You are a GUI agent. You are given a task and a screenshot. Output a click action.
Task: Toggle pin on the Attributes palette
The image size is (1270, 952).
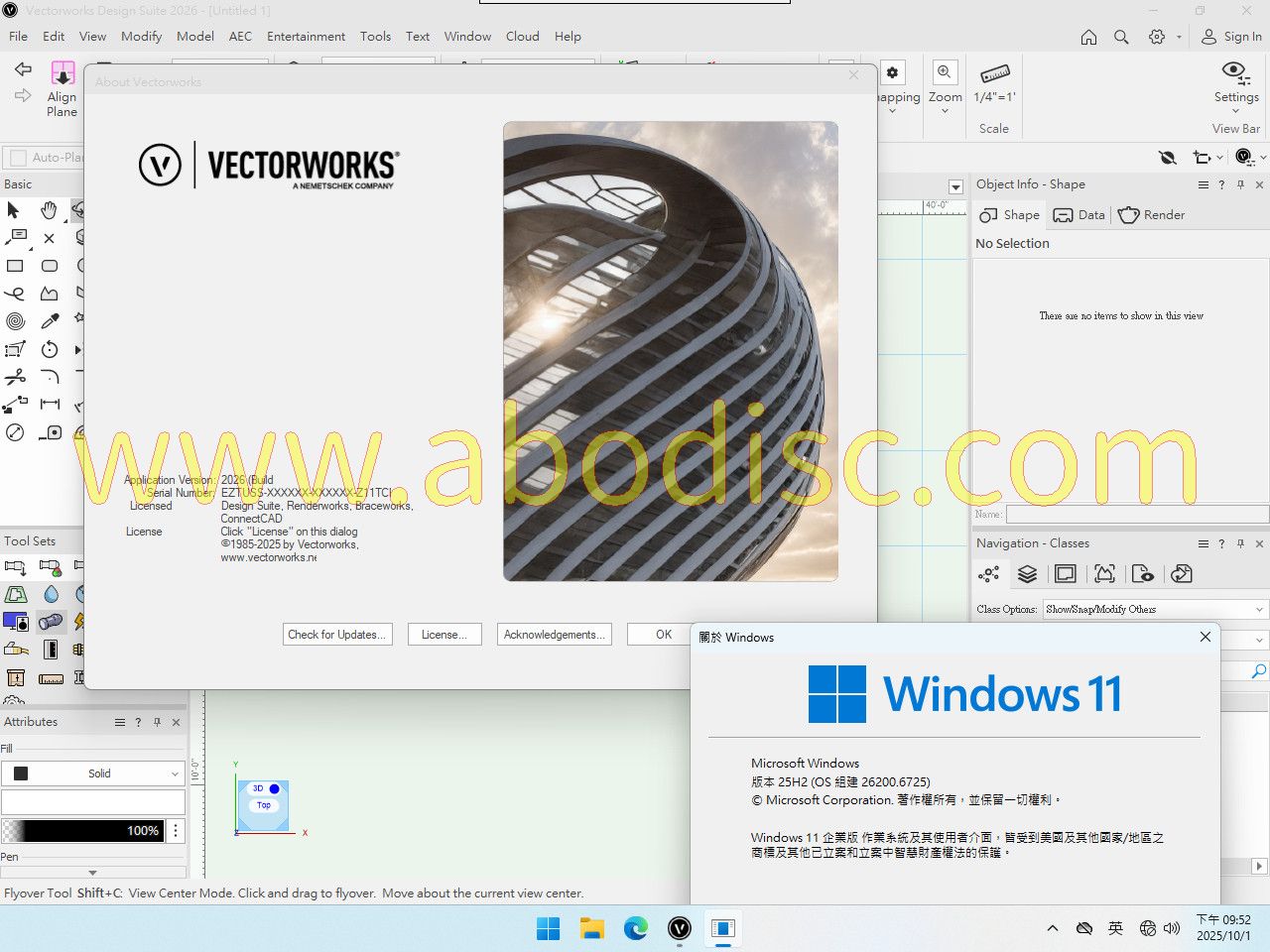coord(157,722)
